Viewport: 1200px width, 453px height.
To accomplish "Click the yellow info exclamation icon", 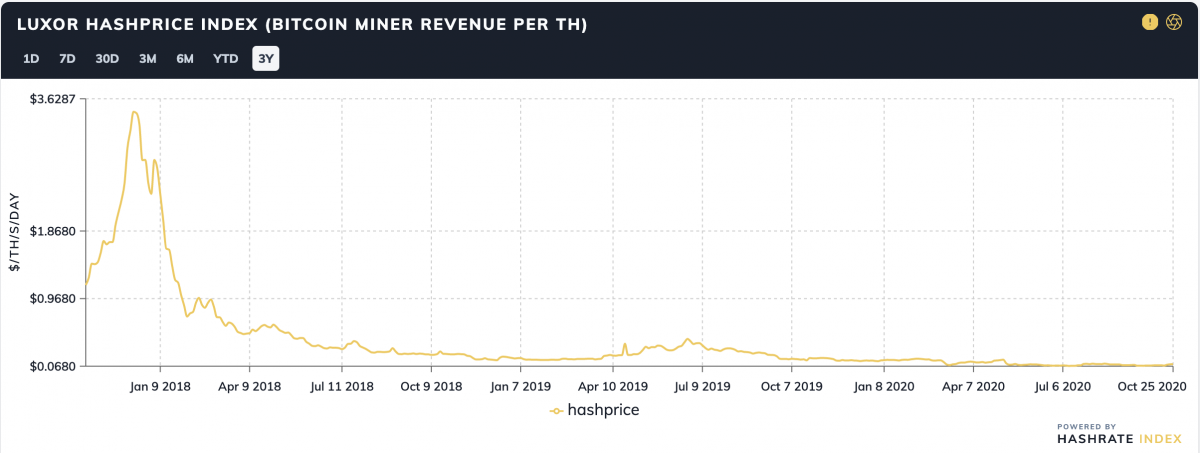I will click(x=1150, y=22).
